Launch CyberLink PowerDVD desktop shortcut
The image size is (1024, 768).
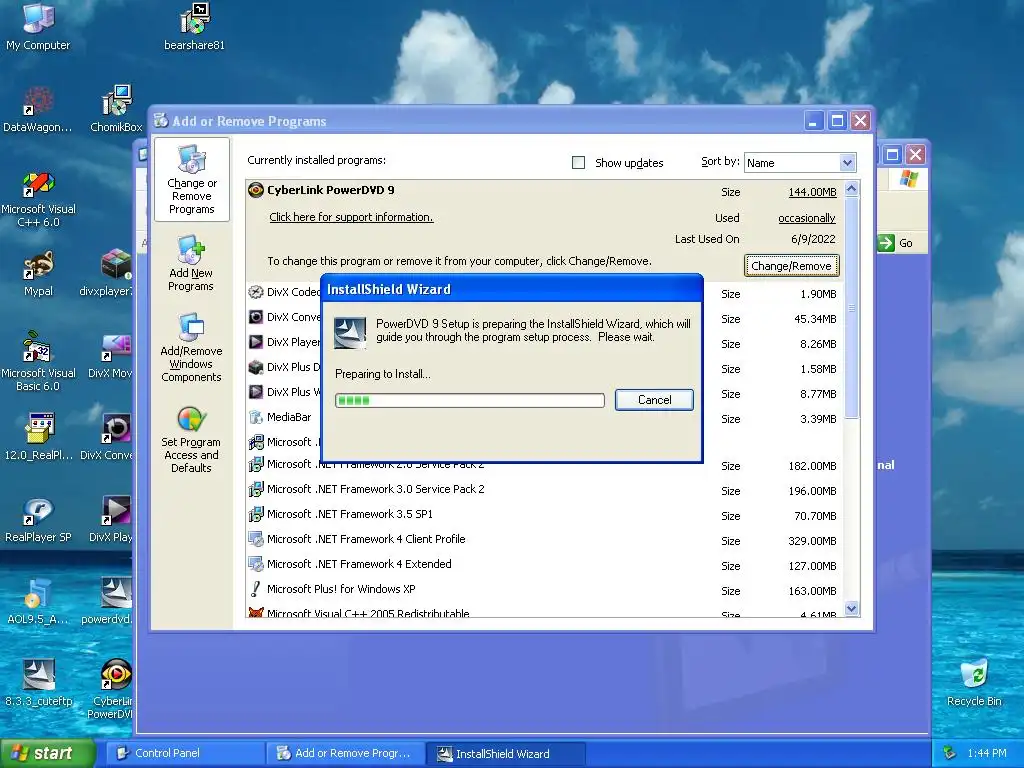point(111,689)
